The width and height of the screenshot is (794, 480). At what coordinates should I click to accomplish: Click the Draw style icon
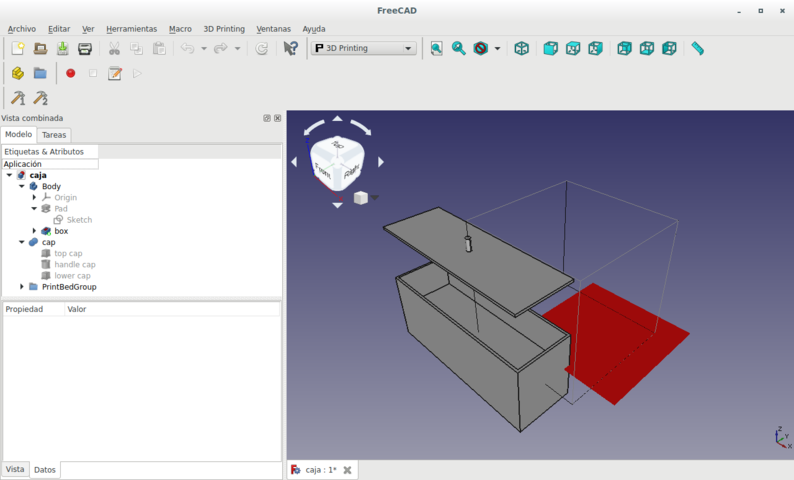point(481,48)
